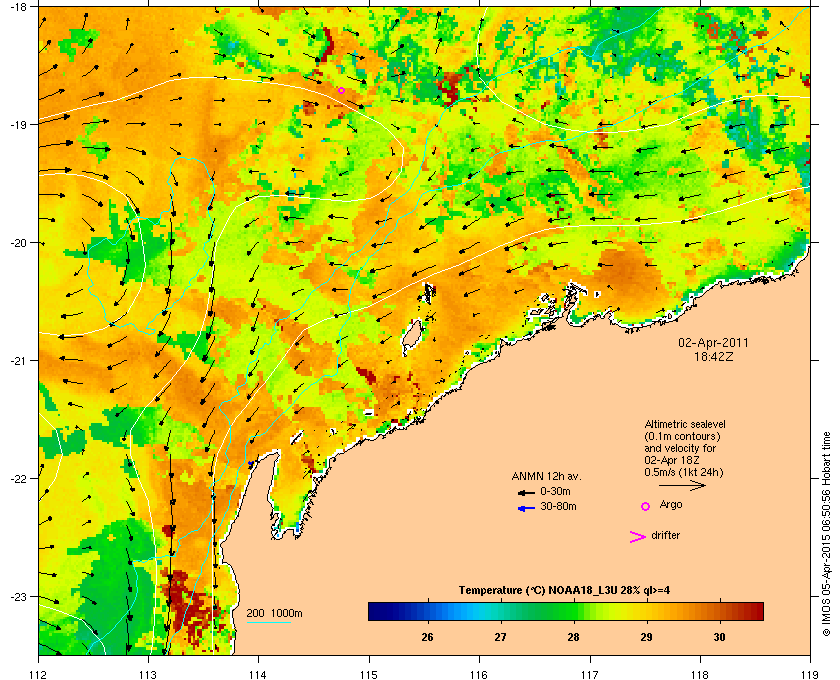The height and width of the screenshot is (680, 840).
Task: Click the '(0.1m contours)' legend line
Action: pos(682,436)
